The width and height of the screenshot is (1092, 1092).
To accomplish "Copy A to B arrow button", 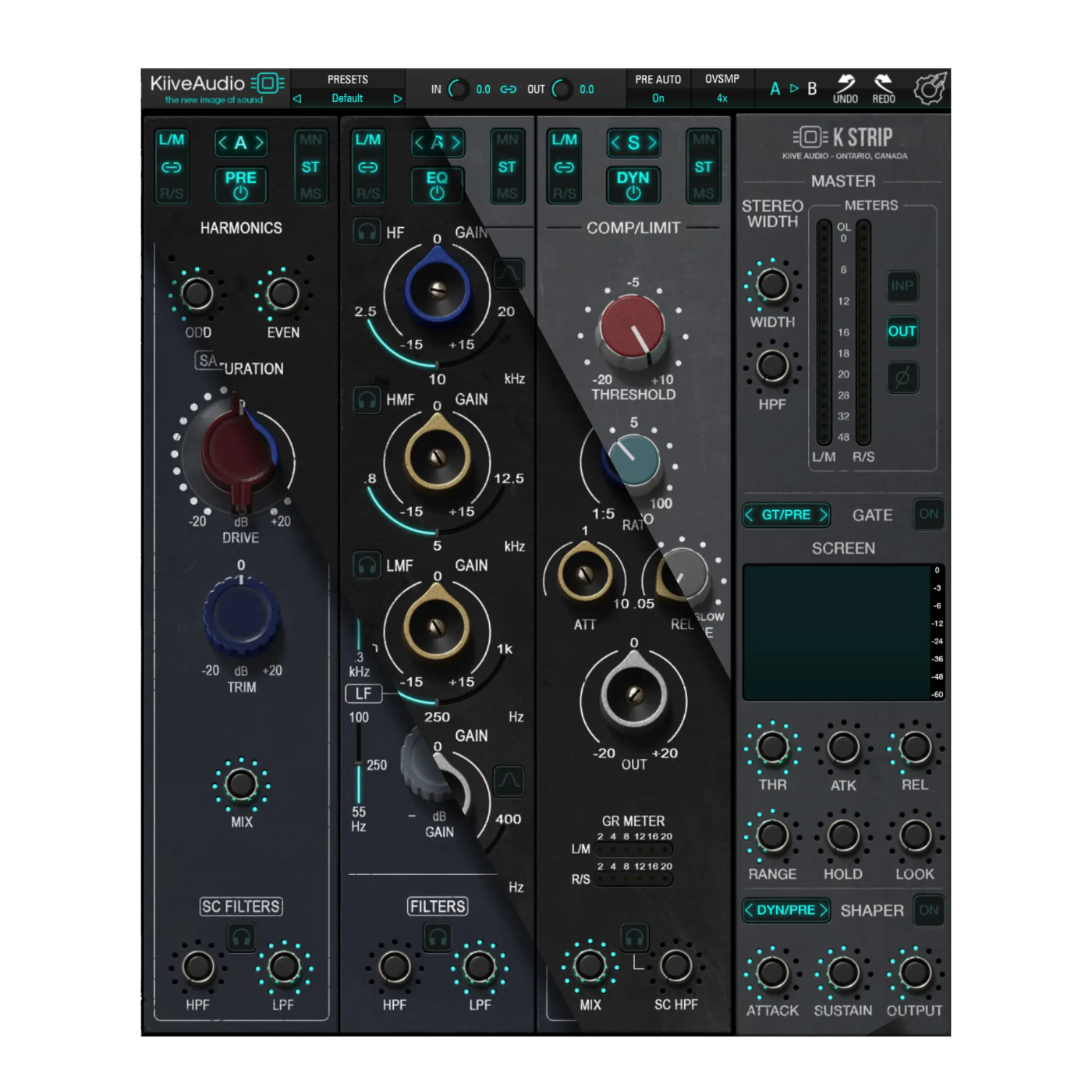I will 794,89.
